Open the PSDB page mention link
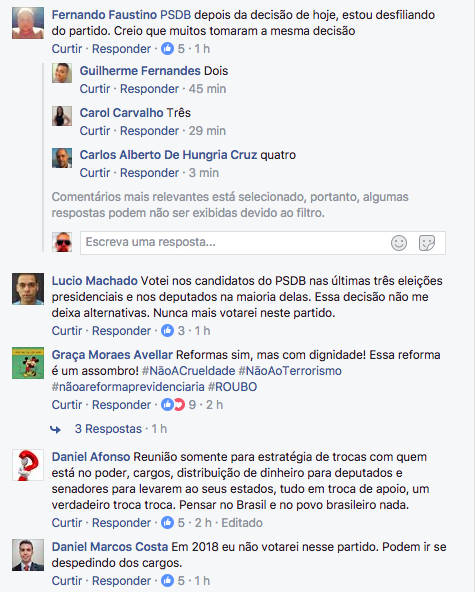475x592 pixels. (x=176, y=15)
